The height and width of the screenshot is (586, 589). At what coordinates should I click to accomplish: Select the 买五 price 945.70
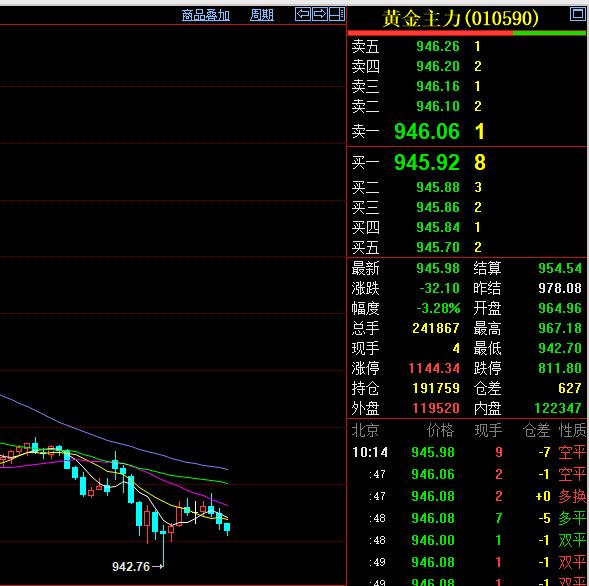[x=438, y=247]
